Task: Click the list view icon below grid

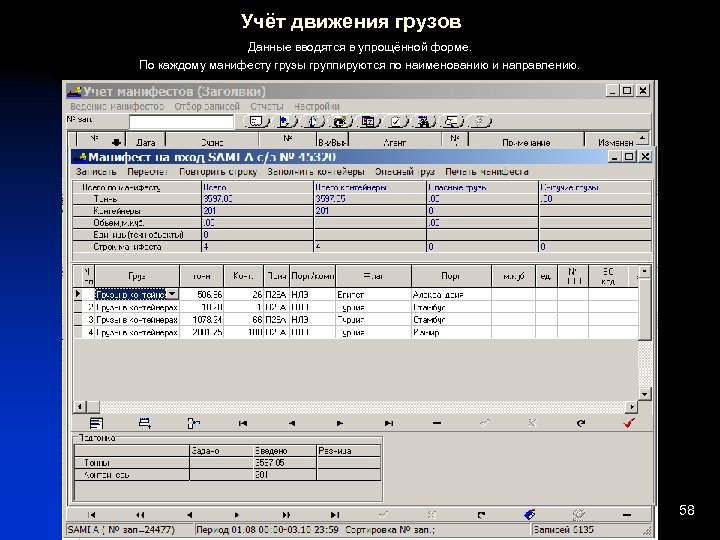Action: [97, 424]
